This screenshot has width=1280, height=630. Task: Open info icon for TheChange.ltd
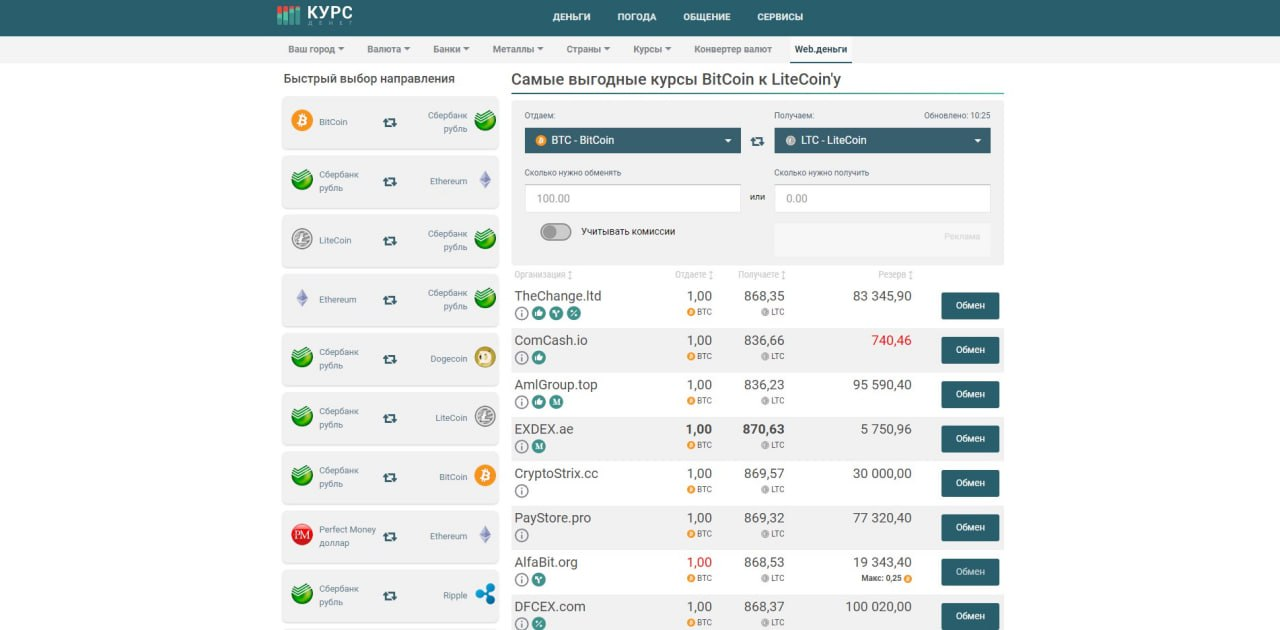point(521,313)
